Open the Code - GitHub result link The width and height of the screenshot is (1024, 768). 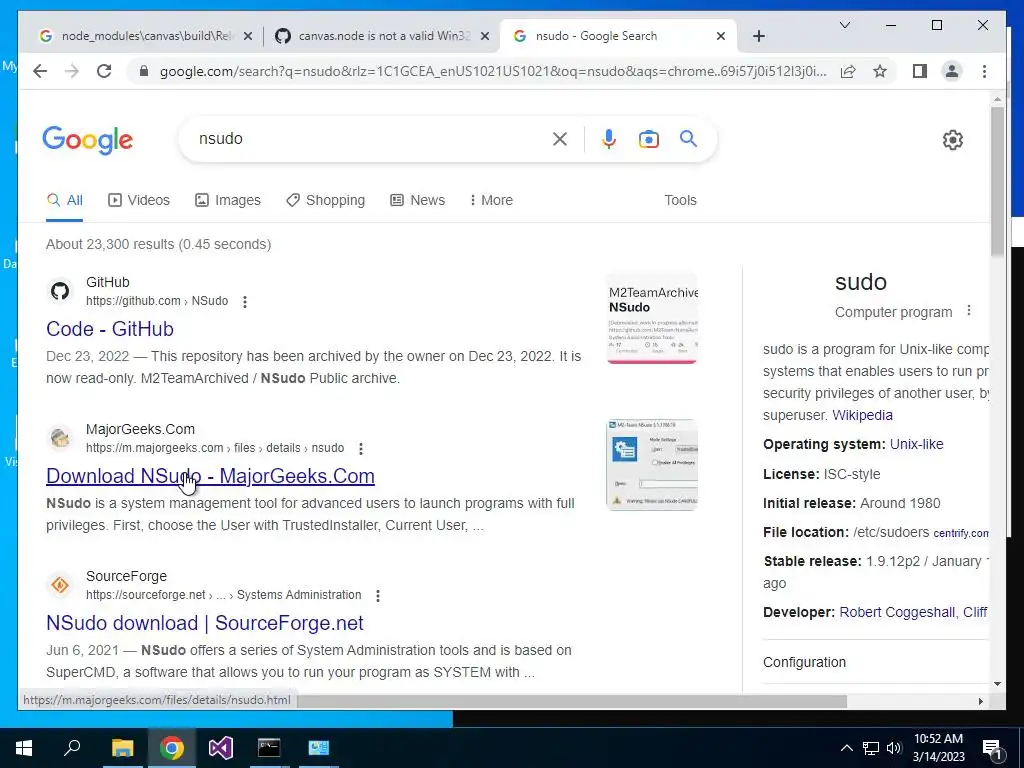[110, 329]
